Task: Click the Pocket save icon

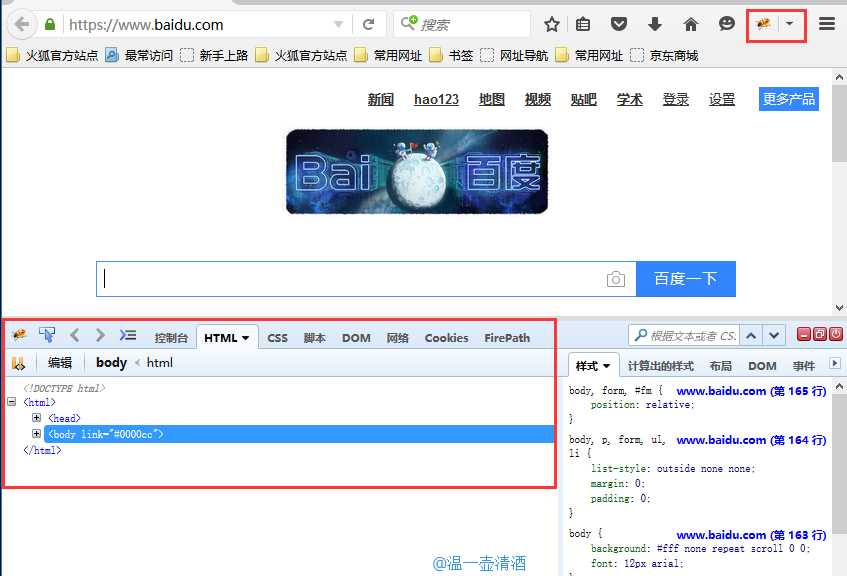Action: pyautogui.click(x=619, y=24)
